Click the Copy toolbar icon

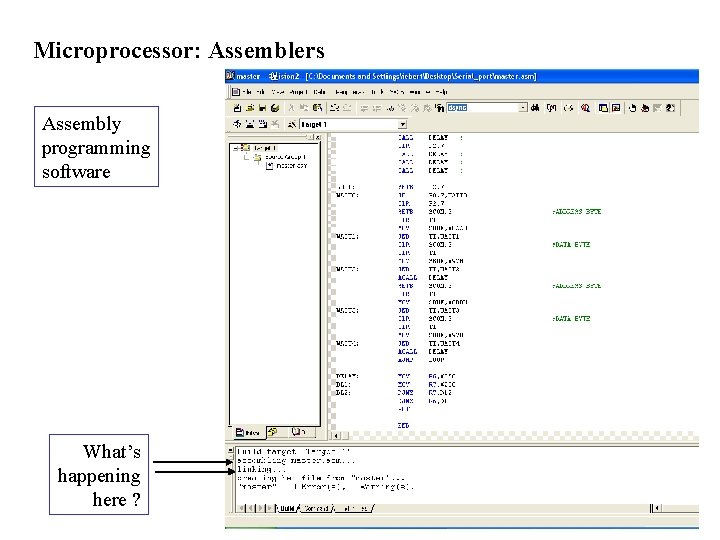tap(304, 108)
